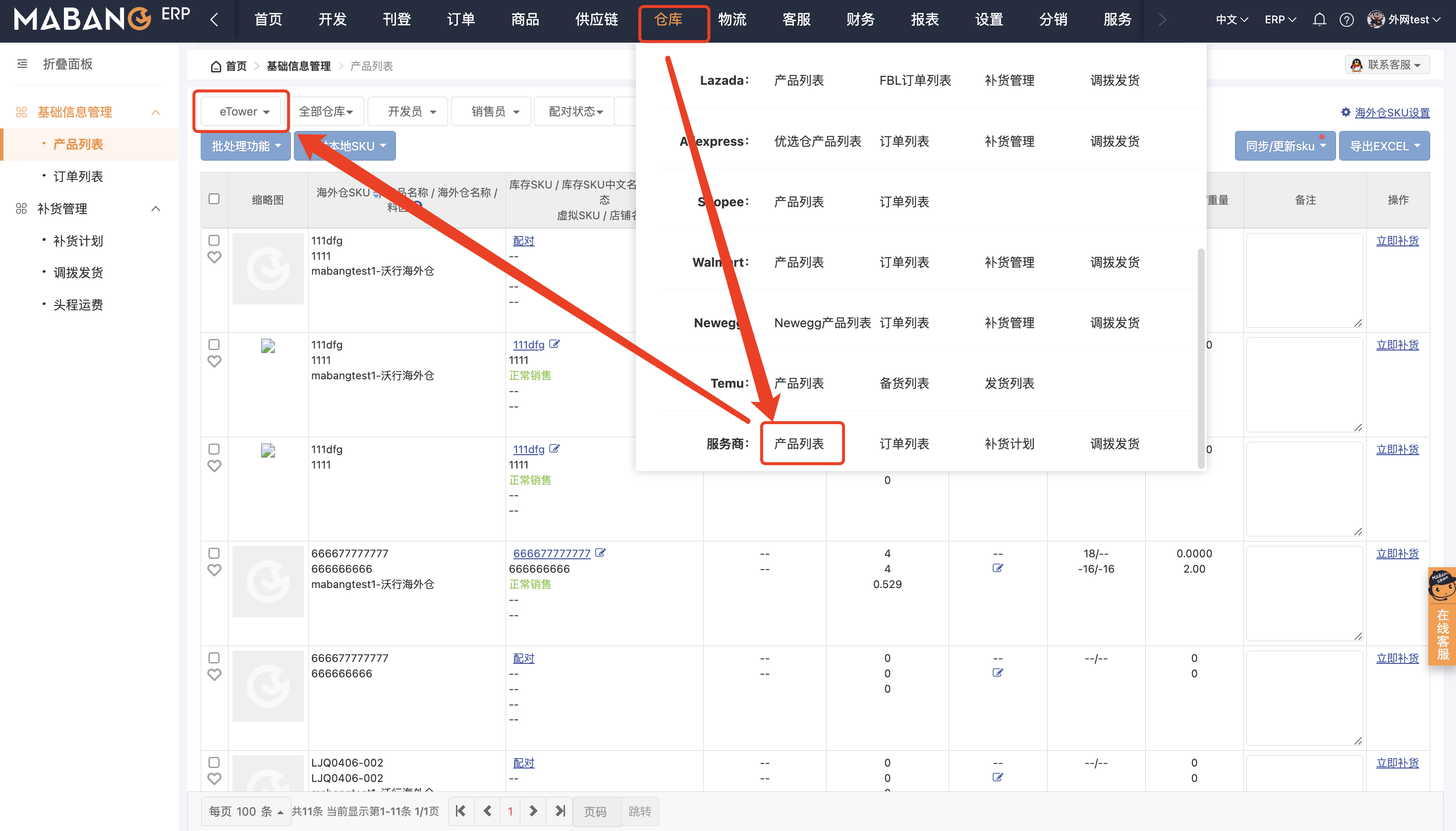Click edit icon next to 666677777777 link
This screenshot has height=831, width=1456.
pos(600,552)
